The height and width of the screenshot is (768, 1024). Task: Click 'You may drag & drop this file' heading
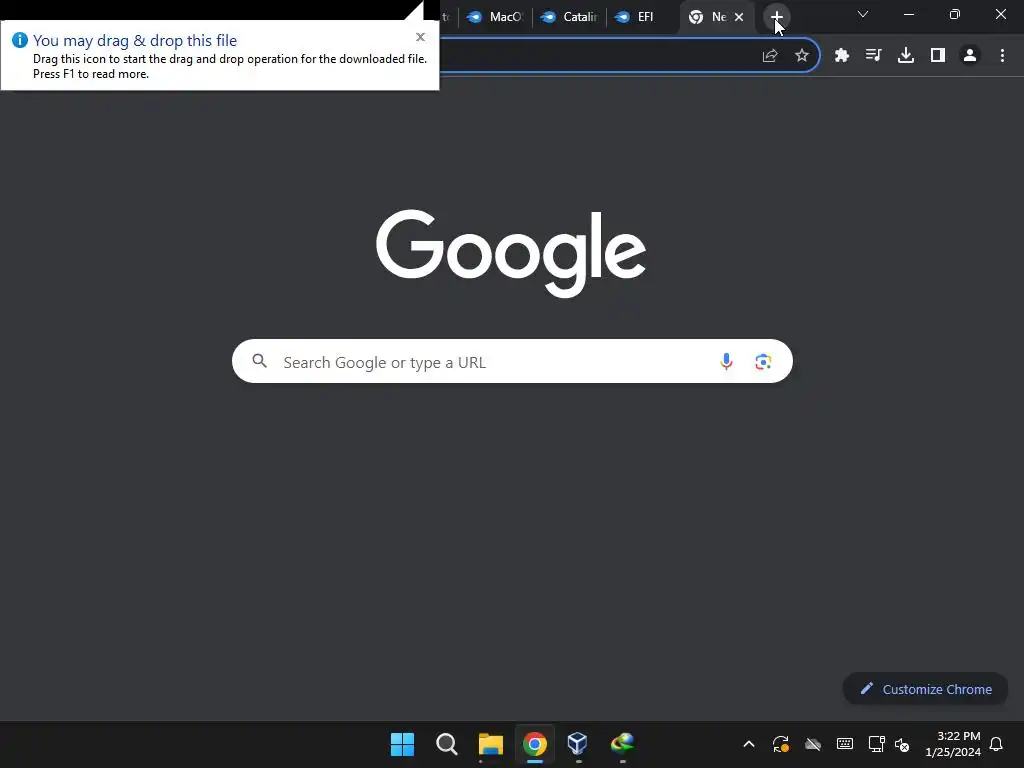pos(135,40)
